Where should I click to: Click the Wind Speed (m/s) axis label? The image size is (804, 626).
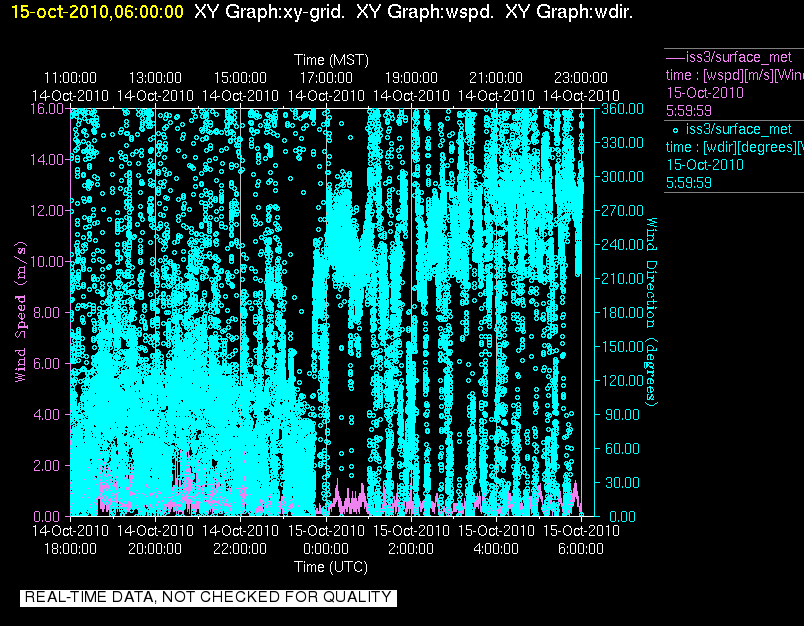21,312
